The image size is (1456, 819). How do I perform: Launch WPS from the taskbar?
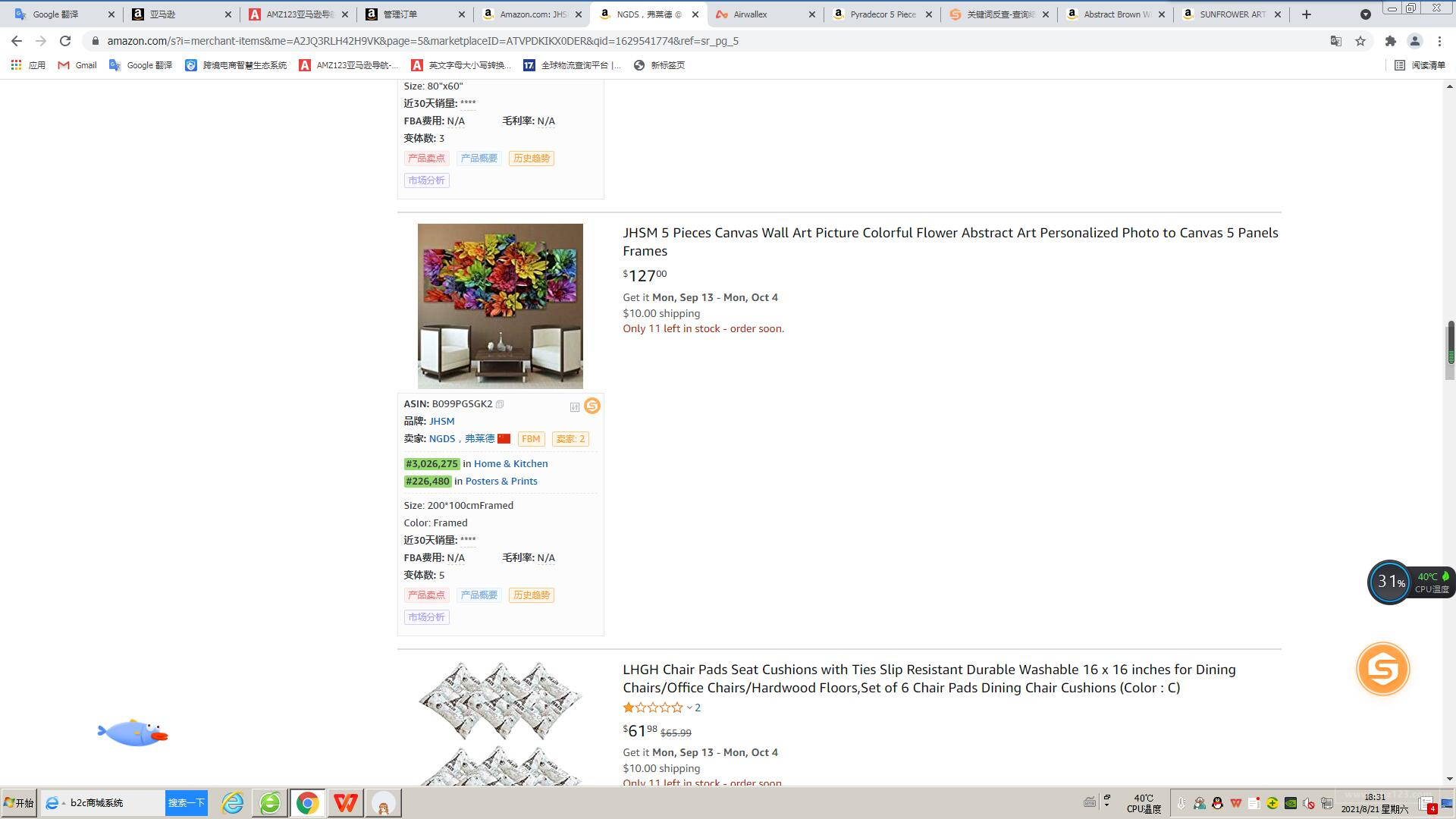346,803
